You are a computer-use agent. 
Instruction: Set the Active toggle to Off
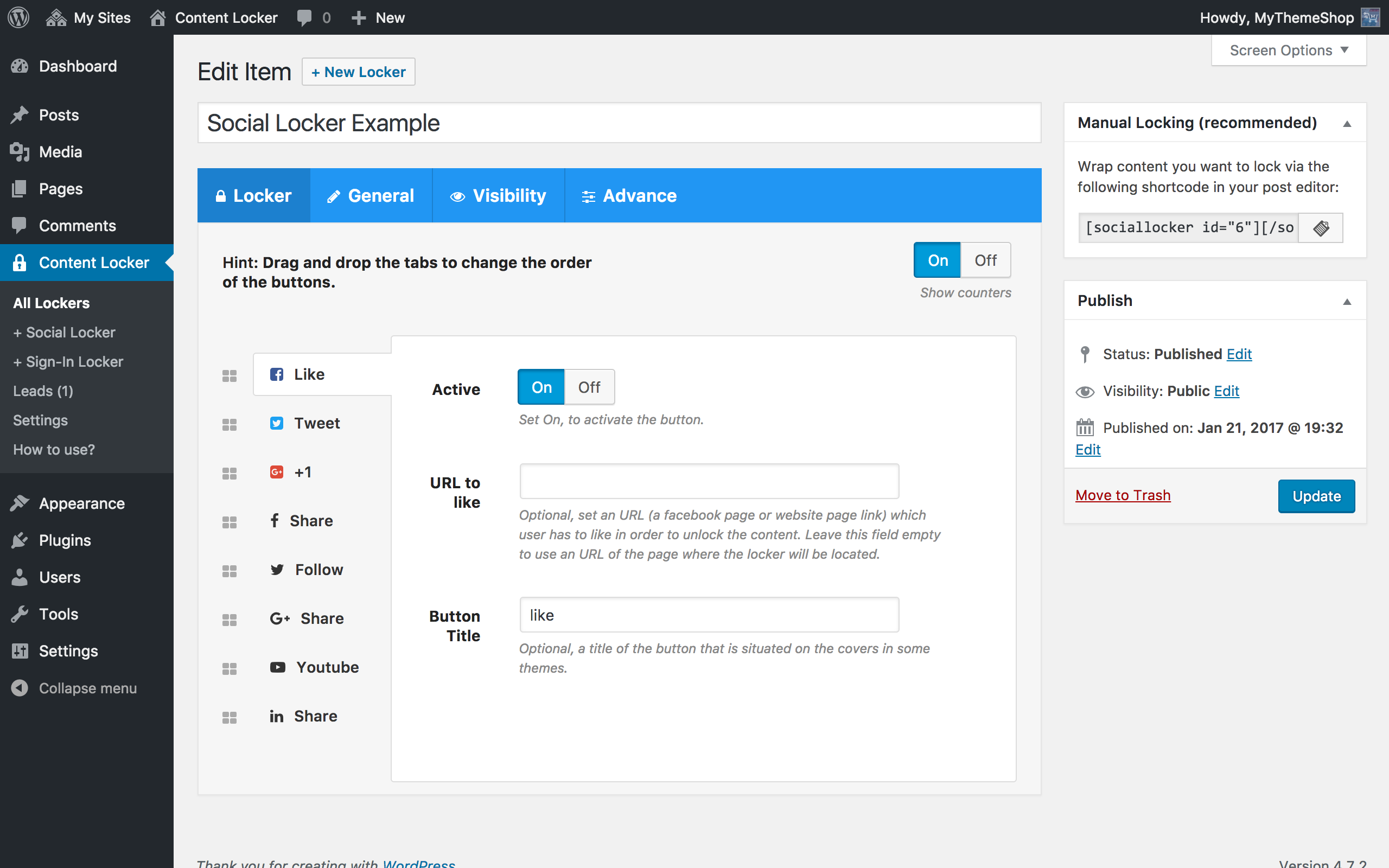coord(589,387)
